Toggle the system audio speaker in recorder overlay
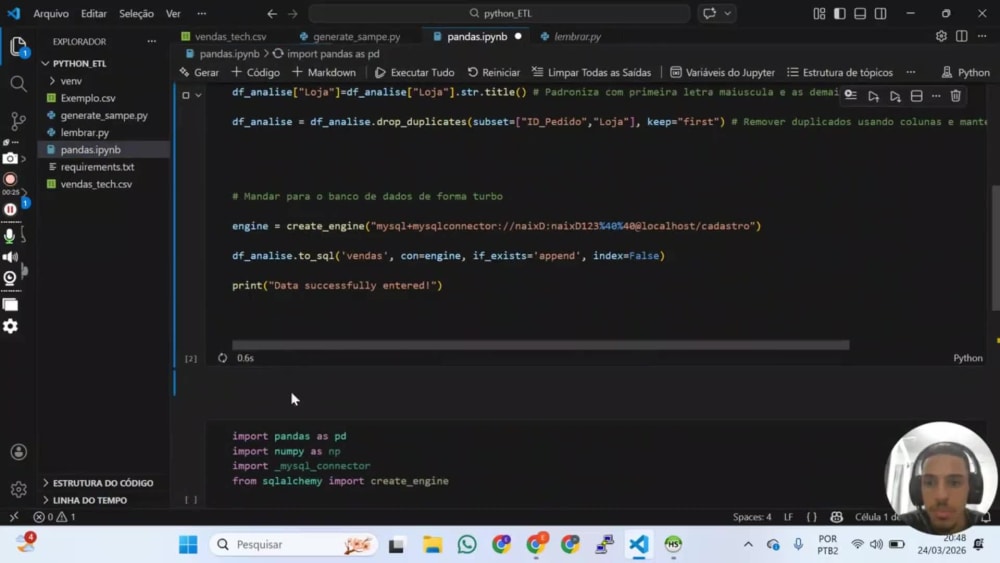The width and height of the screenshot is (1000, 563). (10, 257)
